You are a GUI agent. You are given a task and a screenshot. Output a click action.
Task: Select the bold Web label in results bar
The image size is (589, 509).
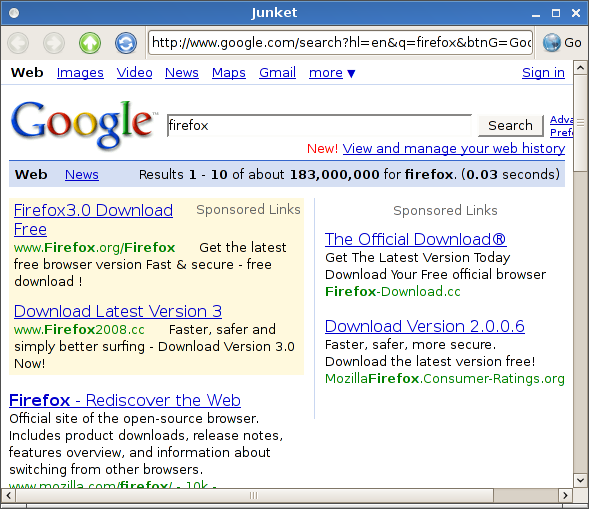[x=31, y=175]
